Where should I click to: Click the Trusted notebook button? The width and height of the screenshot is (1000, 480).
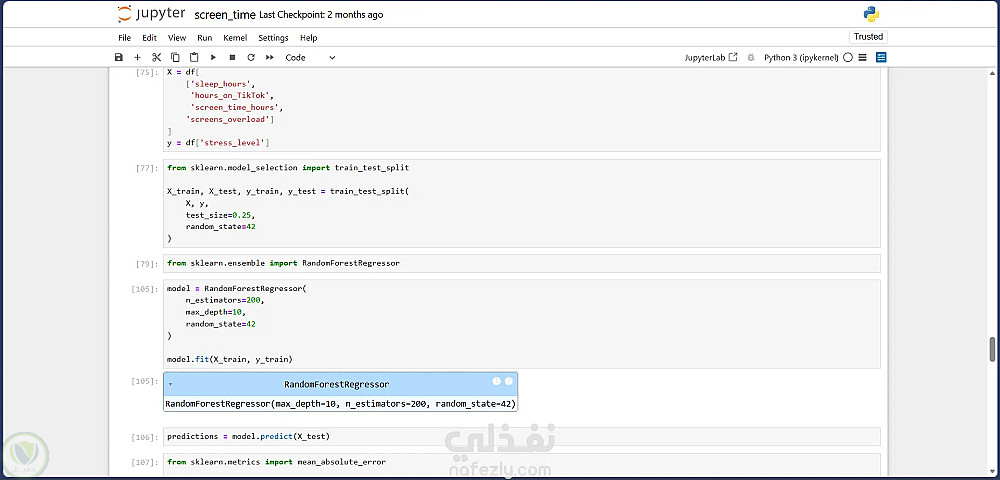tap(868, 37)
